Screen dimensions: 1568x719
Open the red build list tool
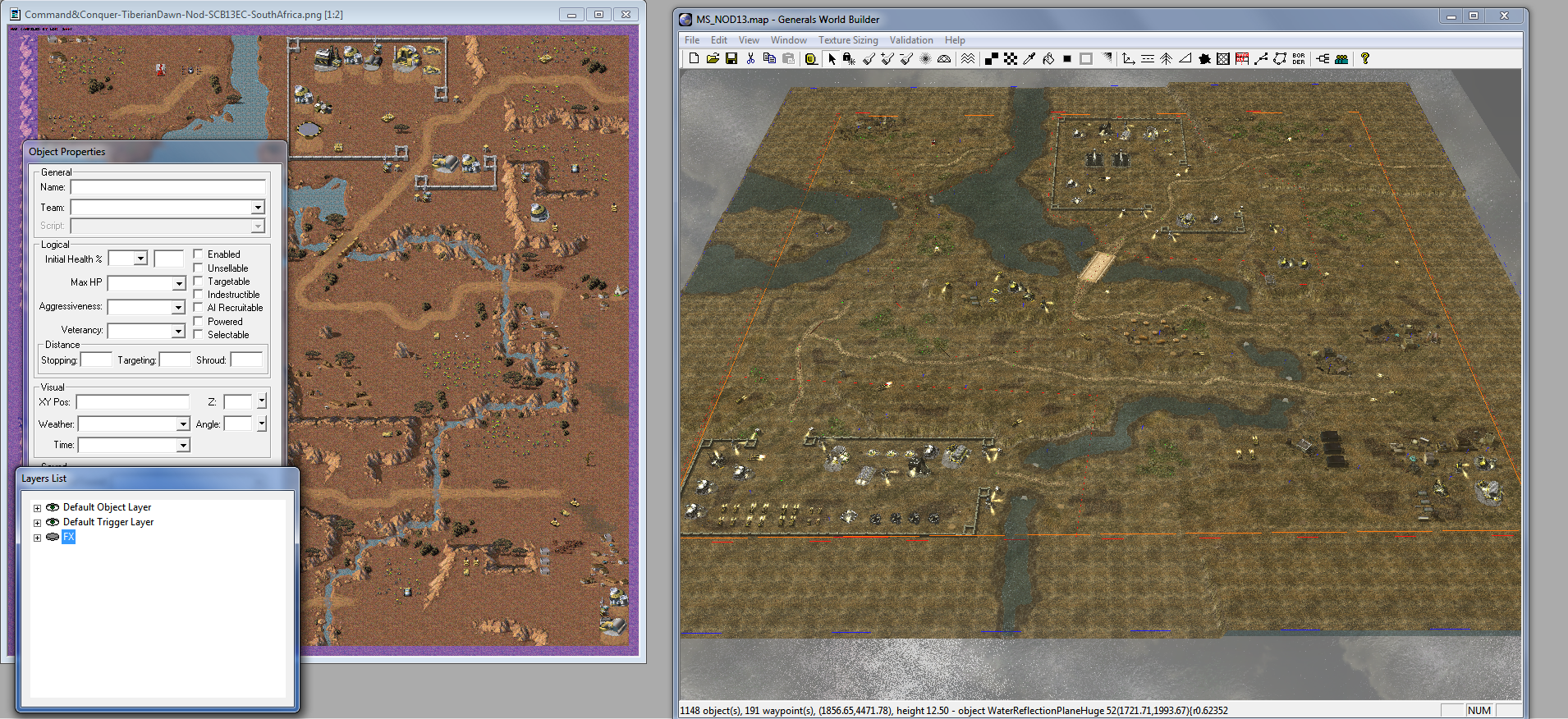pos(1242,58)
